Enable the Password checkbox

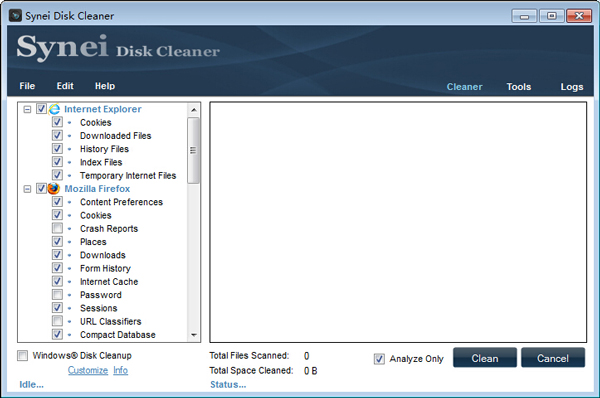[57, 295]
